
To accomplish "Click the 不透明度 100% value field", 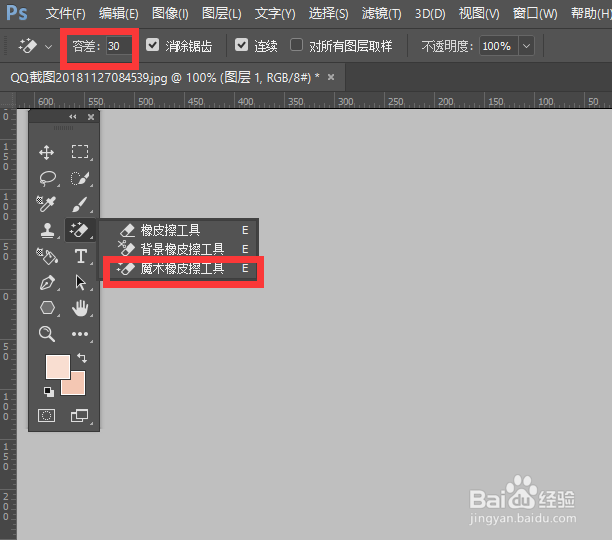I will [x=499, y=46].
